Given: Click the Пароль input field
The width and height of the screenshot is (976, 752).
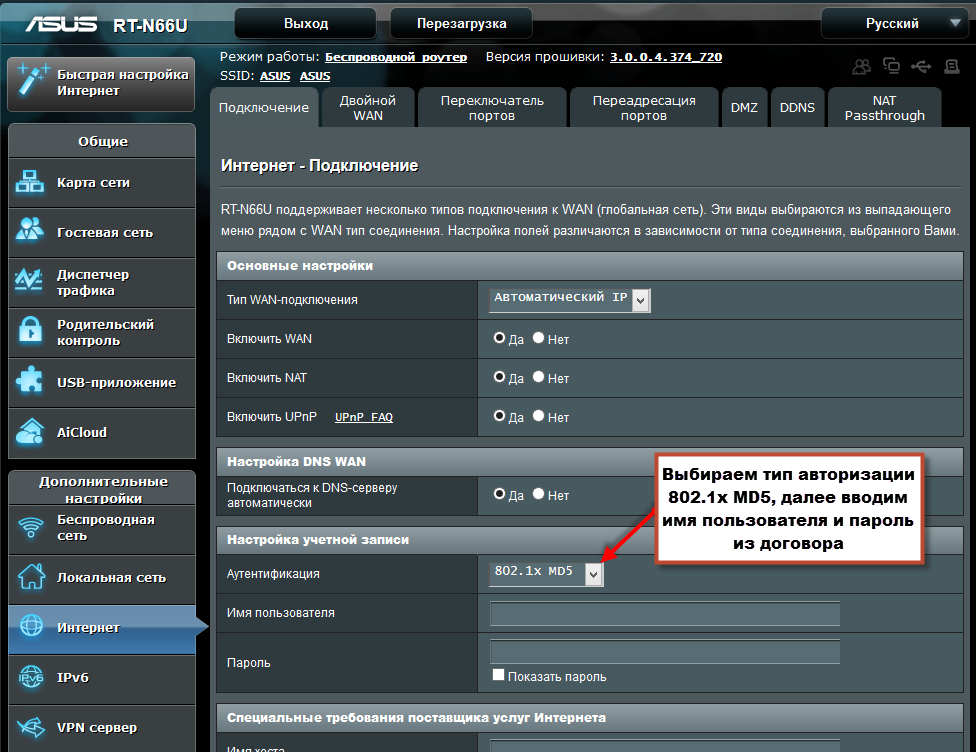Looking at the screenshot, I should 665,651.
